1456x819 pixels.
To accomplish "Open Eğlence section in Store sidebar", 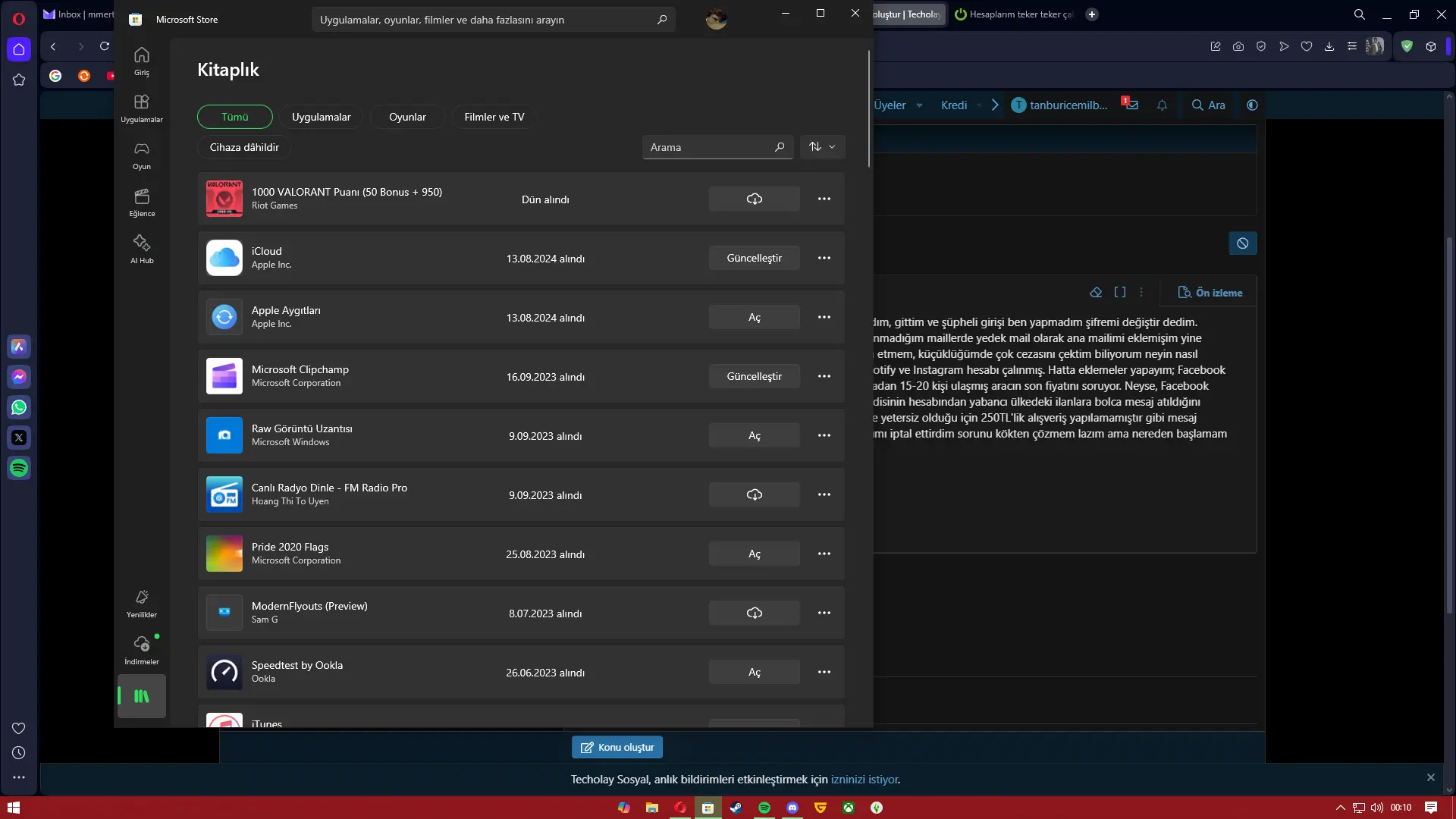I will (142, 202).
